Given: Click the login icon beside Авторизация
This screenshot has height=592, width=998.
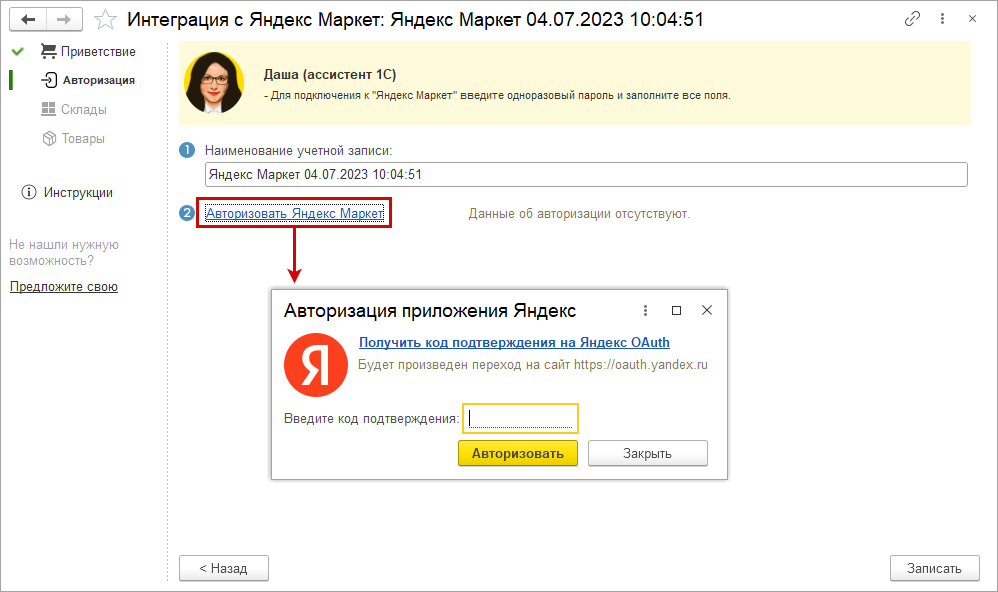Looking at the screenshot, I should coord(49,80).
